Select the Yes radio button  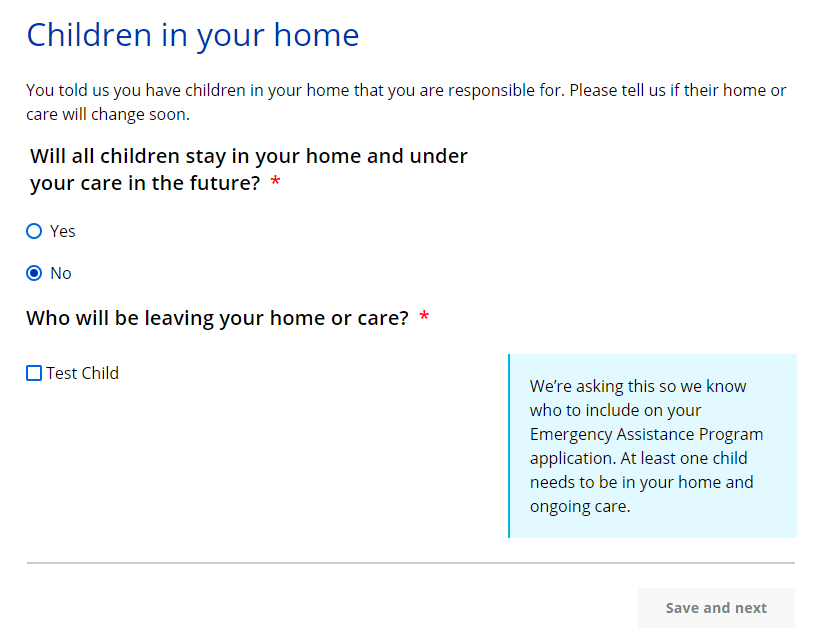point(34,231)
